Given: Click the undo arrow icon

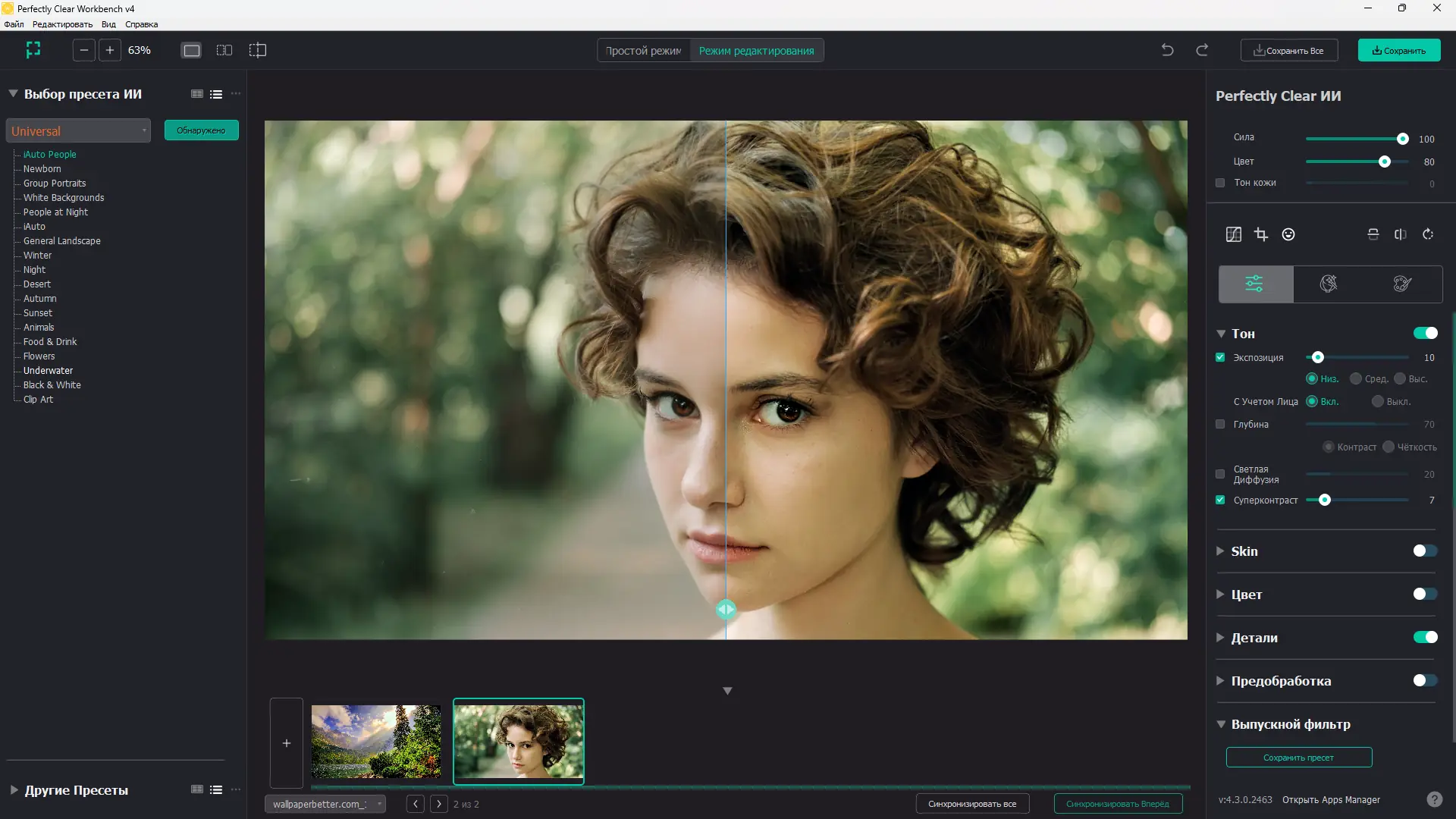Looking at the screenshot, I should tap(1167, 50).
